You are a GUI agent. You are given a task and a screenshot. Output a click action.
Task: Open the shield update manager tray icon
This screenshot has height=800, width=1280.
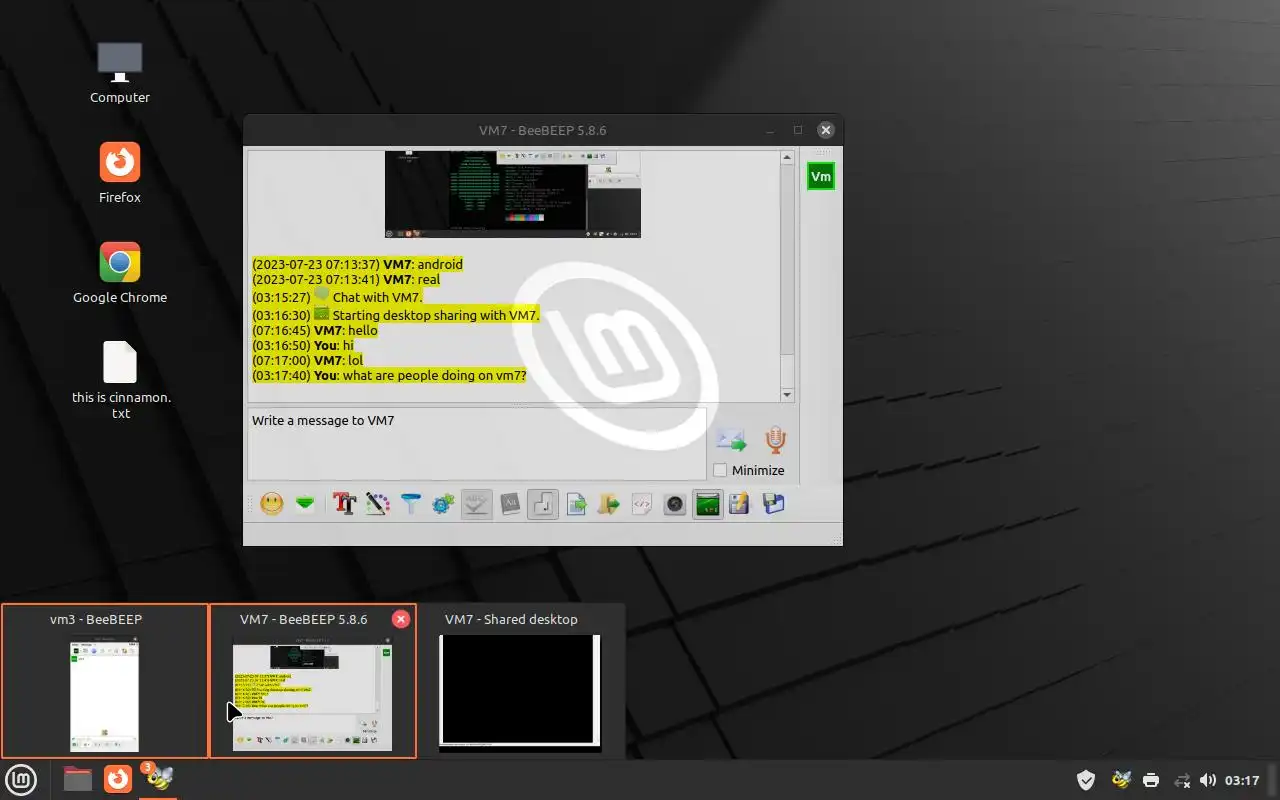click(1086, 780)
